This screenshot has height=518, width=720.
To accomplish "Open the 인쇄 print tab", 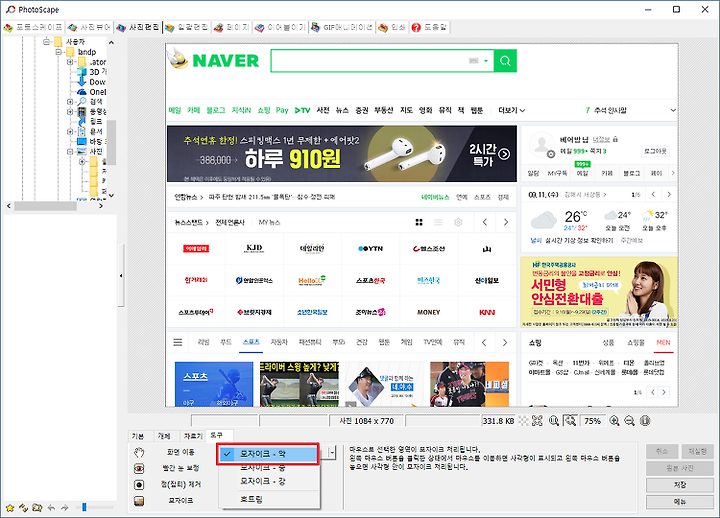I will (x=392, y=28).
